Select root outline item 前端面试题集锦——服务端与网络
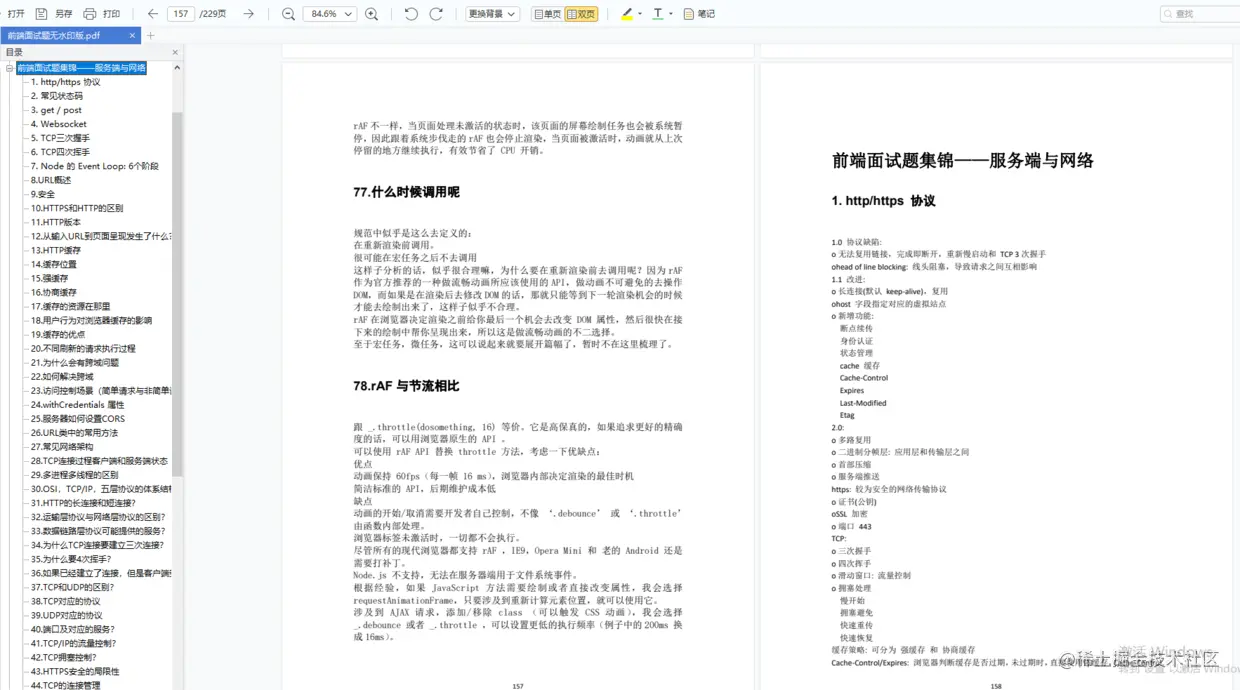Screen dimensions: 1240x690 pyautogui.click(x=81, y=68)
